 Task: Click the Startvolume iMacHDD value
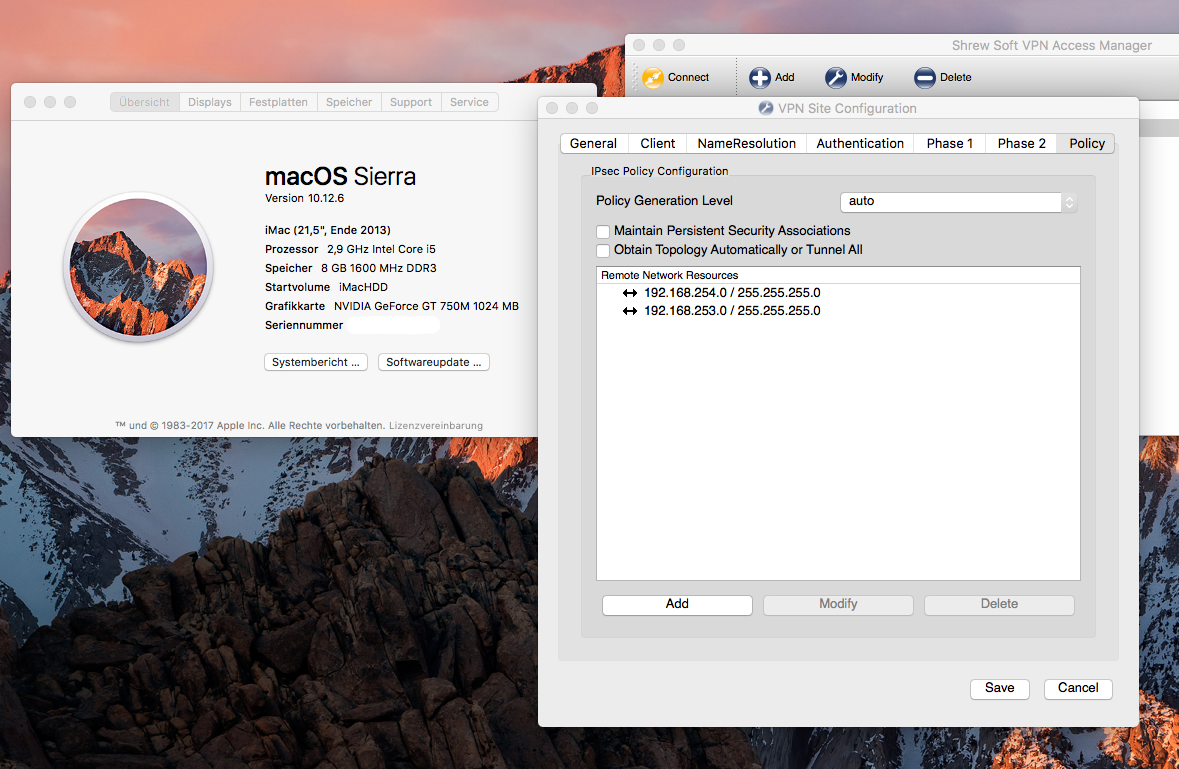click(363, 287)
